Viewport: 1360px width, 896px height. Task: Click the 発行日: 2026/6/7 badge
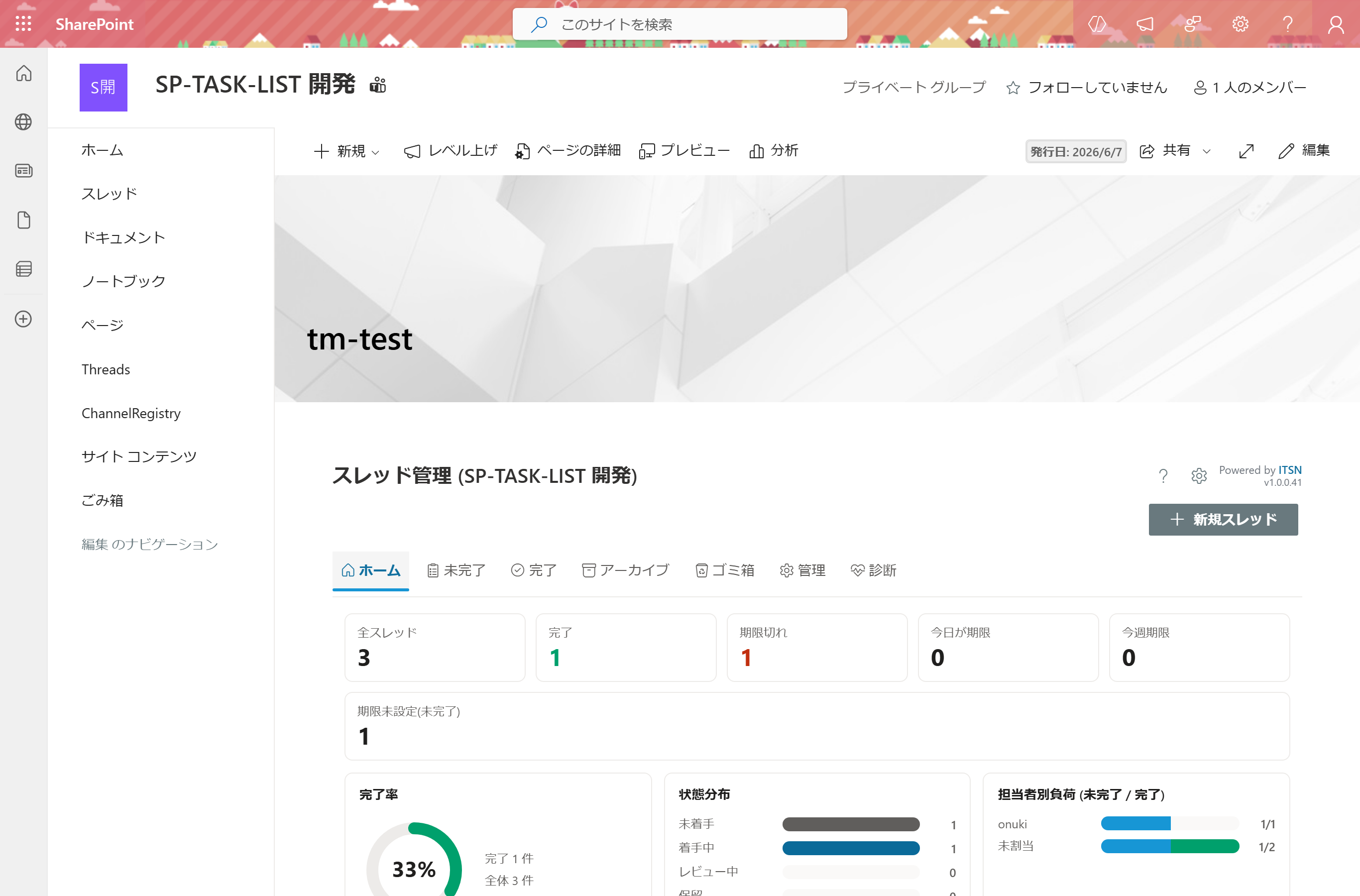(1076, 151)
